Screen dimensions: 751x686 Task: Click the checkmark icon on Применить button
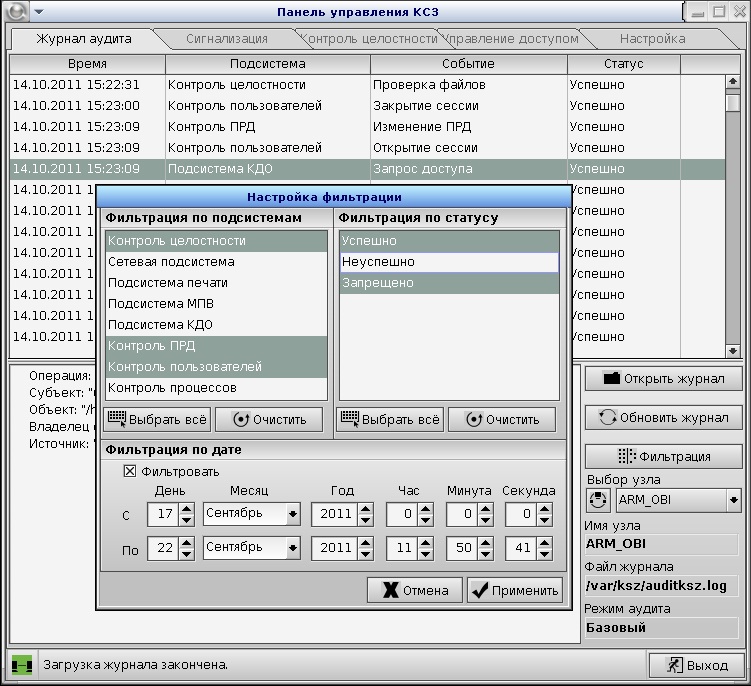click(479, 590)
